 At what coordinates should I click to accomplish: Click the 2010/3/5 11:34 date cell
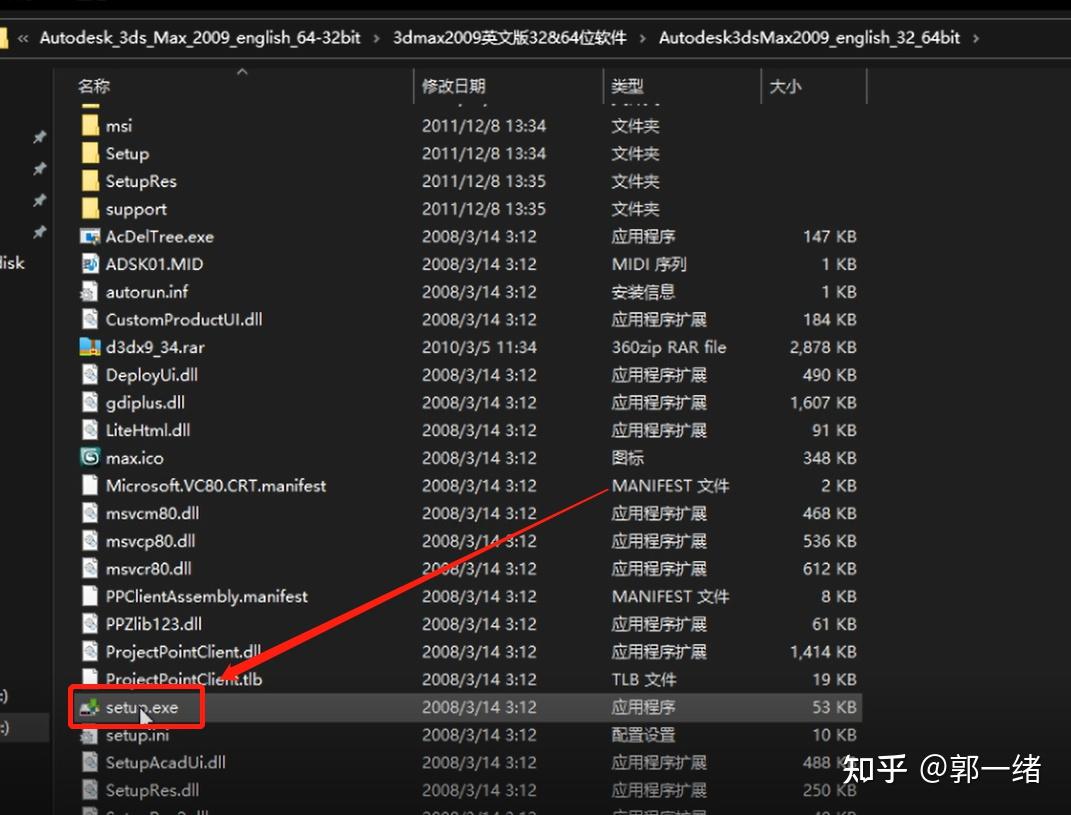coord(479,347)
